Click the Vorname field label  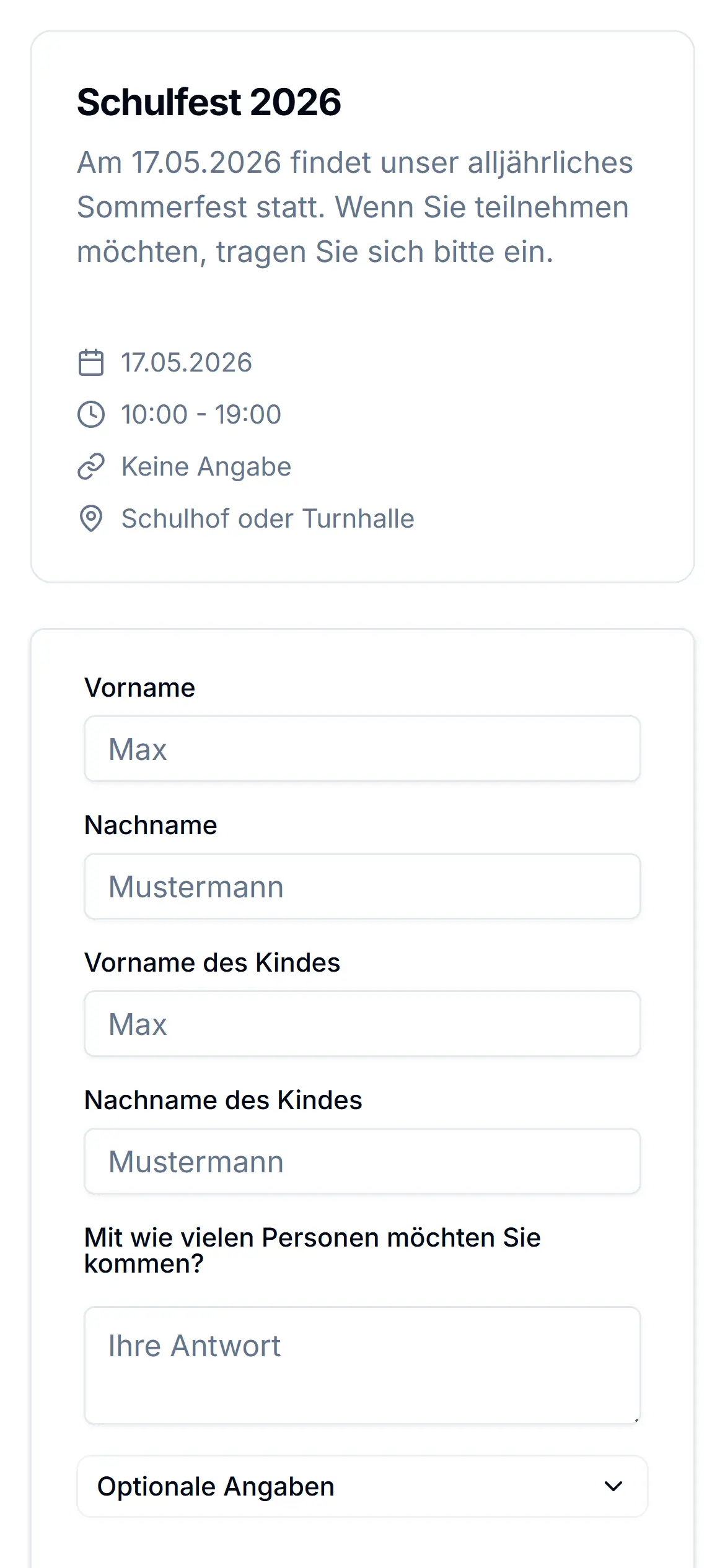coord(139,687)
